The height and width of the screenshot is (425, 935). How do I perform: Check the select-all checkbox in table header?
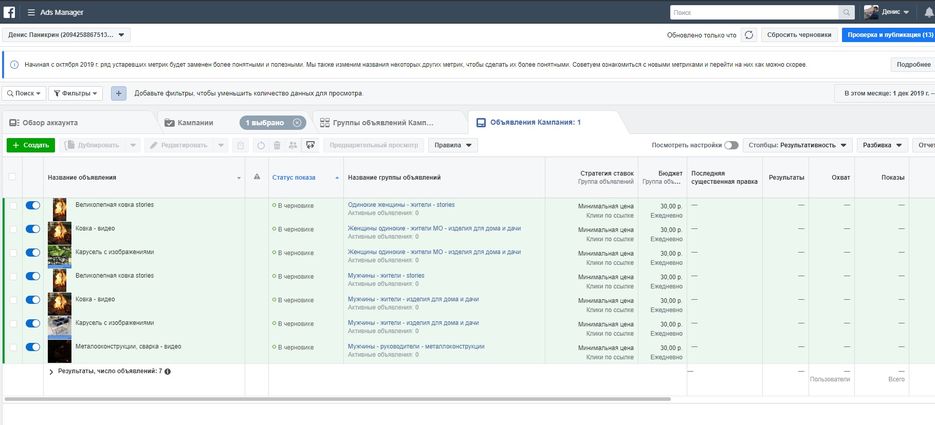pyautogui.click(x=12, y=177)
